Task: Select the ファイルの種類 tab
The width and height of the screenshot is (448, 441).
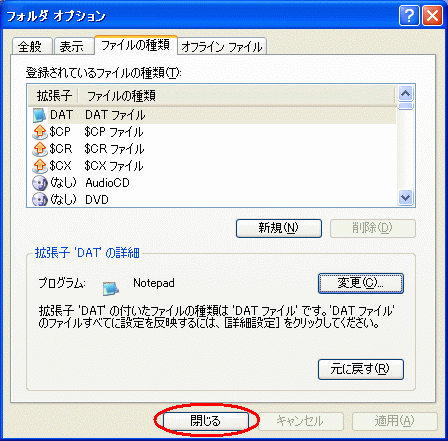Action: [x=136, y=45]
